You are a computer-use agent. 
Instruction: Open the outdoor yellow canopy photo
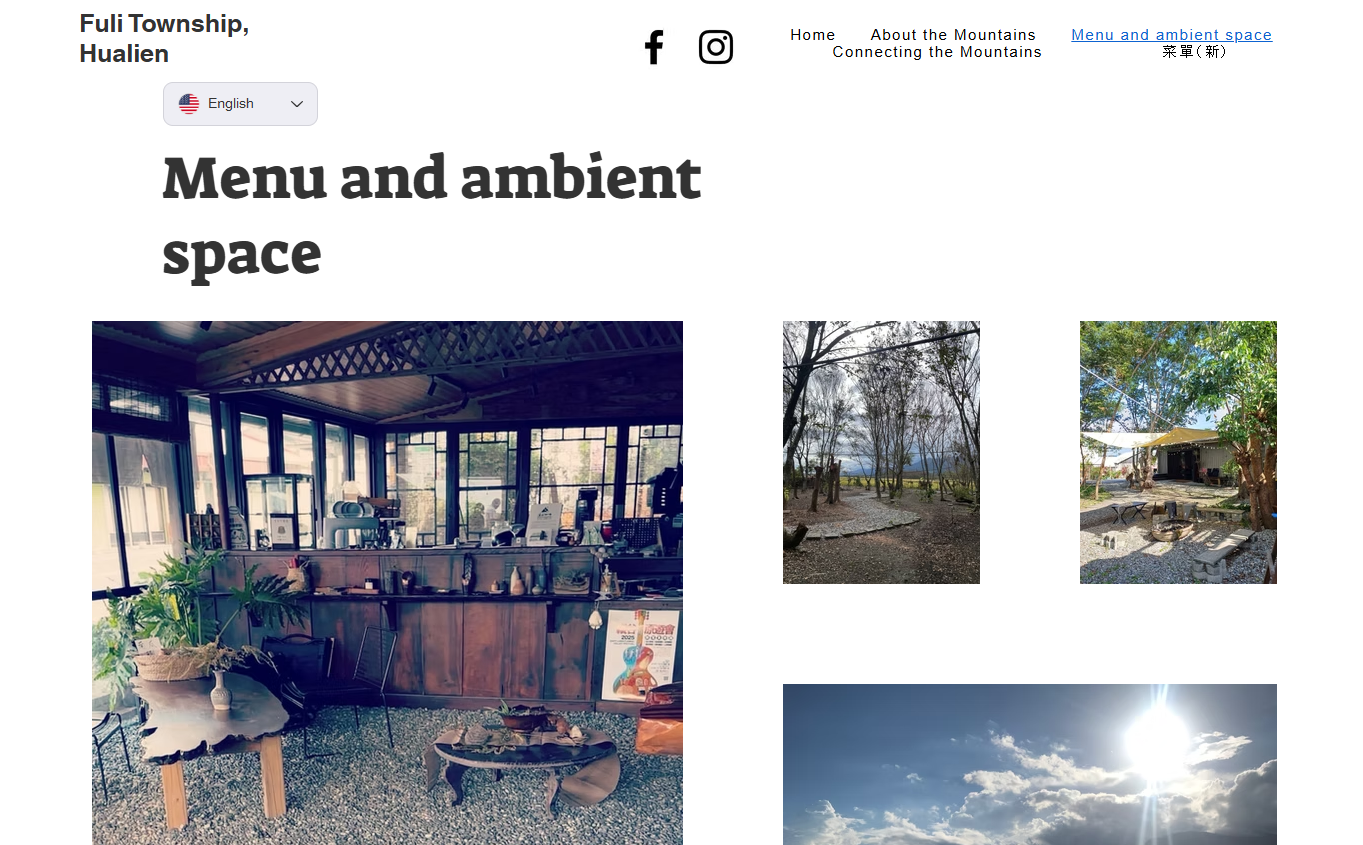1178,452
